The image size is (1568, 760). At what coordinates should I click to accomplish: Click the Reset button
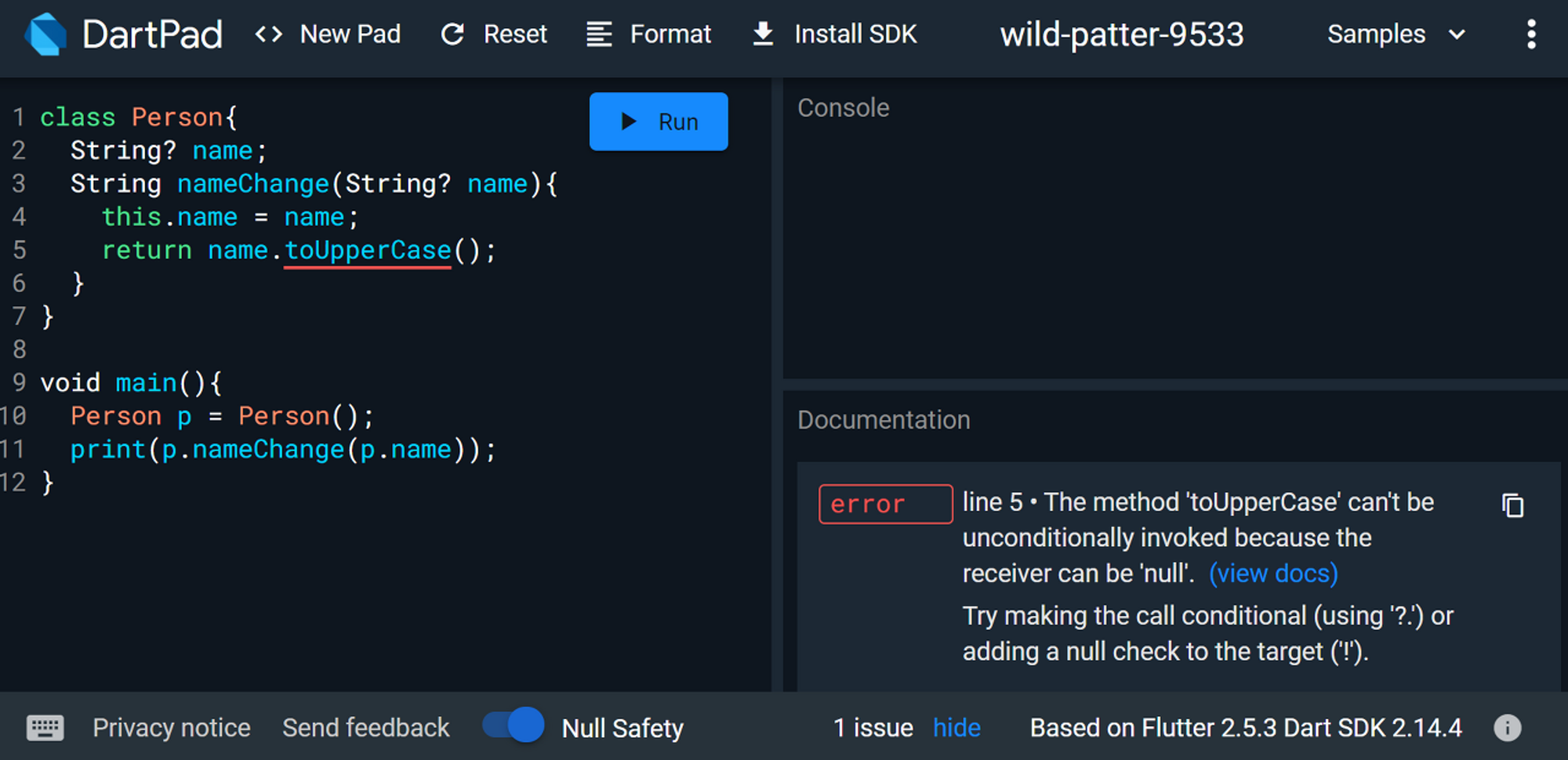coord(494,34)
